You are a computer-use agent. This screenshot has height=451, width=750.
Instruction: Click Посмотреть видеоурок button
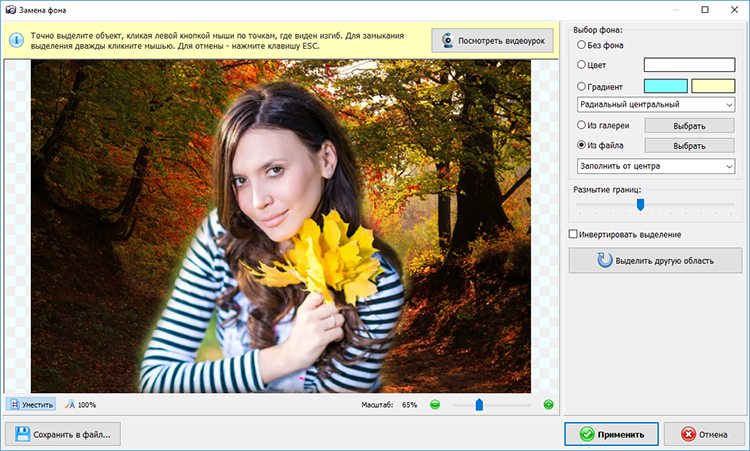492,41
